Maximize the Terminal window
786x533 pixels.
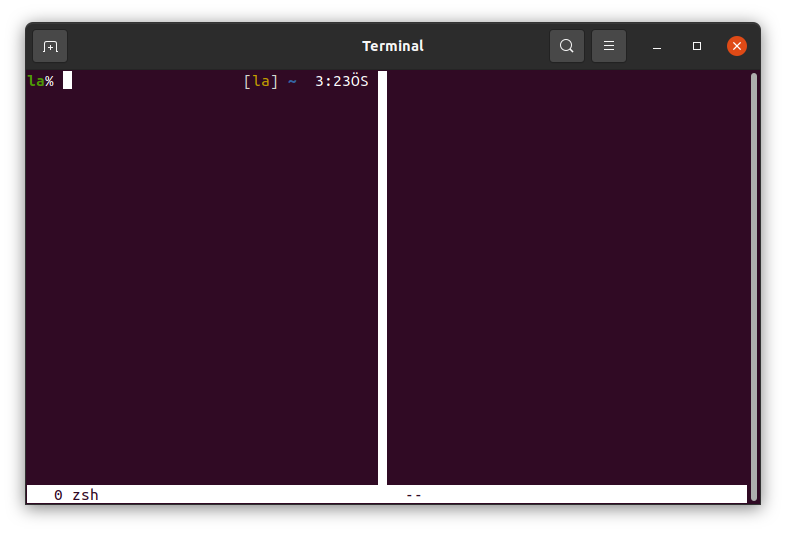click(697, 46)
